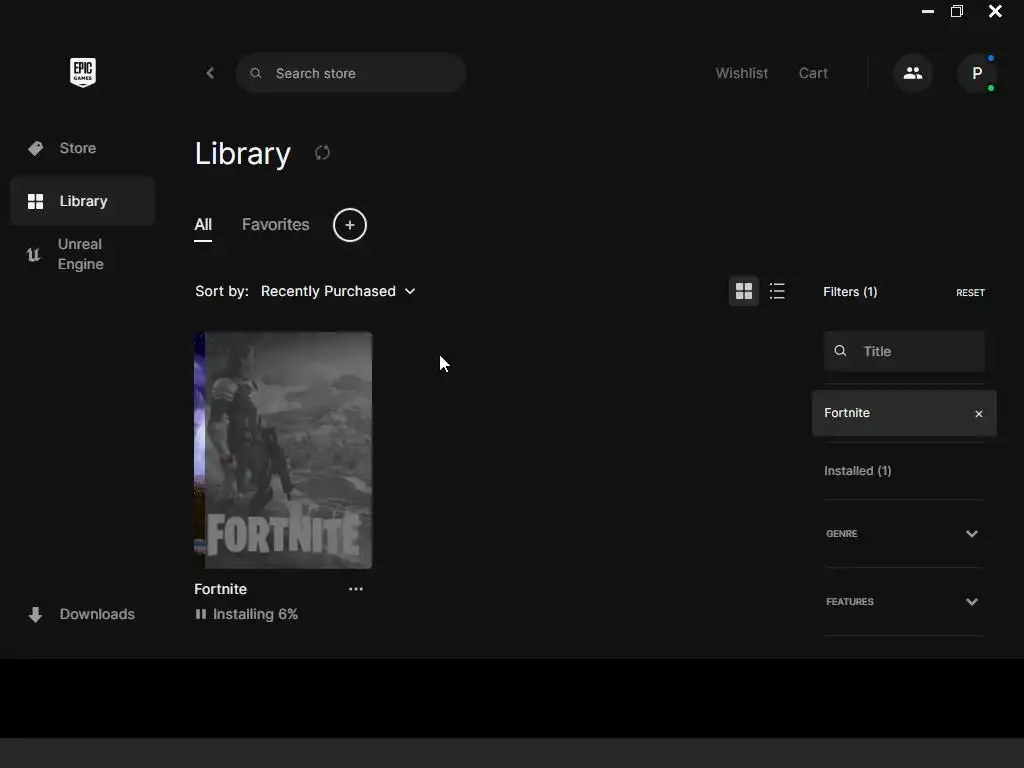
Task: Restore down the launcher window
Action: point(957,11)
